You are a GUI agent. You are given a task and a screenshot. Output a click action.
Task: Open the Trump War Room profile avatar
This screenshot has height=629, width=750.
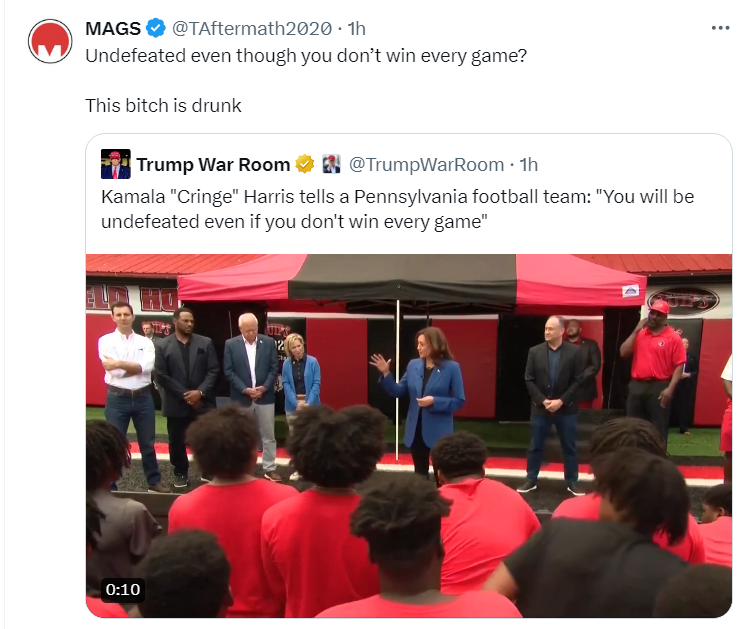click(x=116, y=164)
